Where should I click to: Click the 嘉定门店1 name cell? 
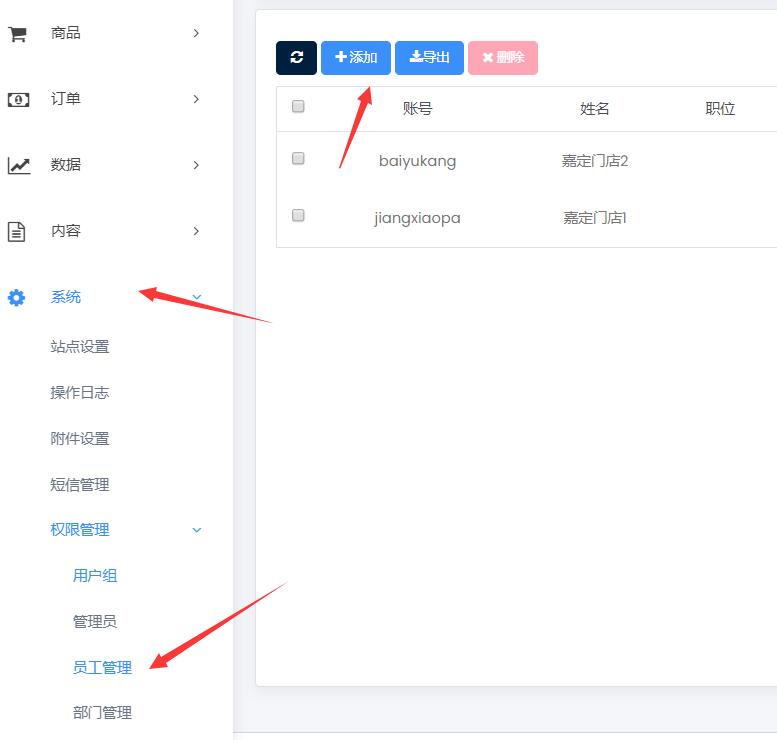coord(595,218)
